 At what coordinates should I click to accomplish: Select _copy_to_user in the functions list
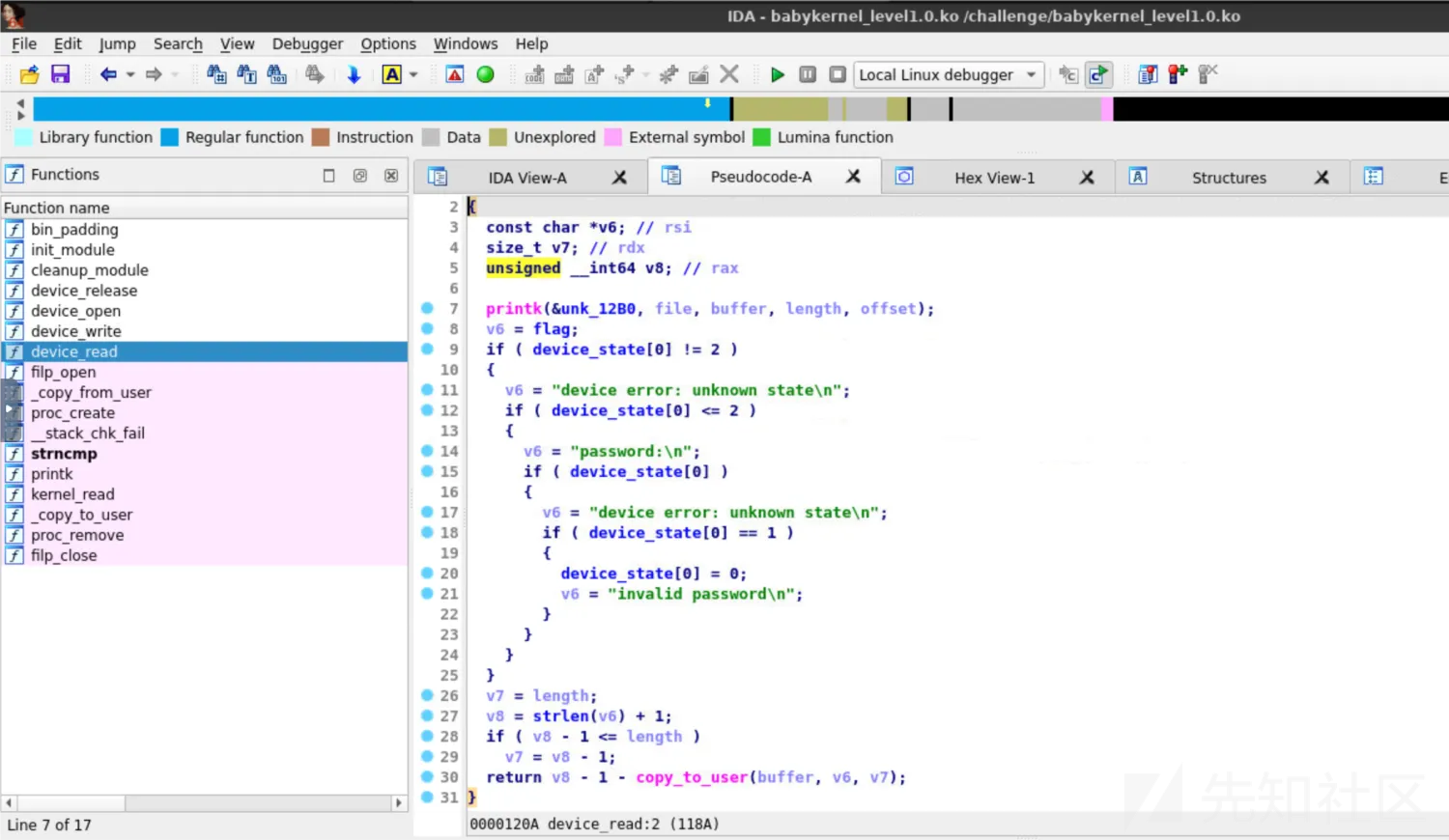(205, 515)
